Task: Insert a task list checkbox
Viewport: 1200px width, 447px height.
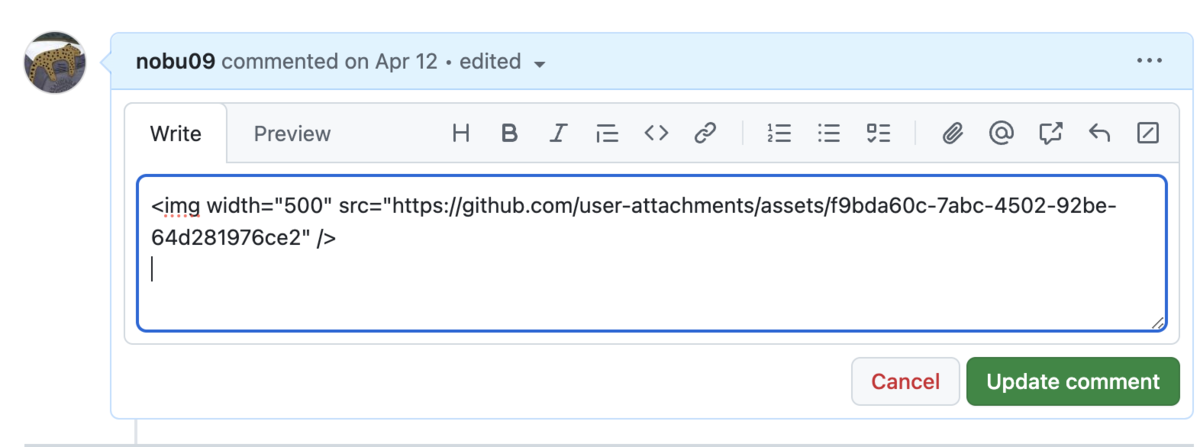Action: 878,133
